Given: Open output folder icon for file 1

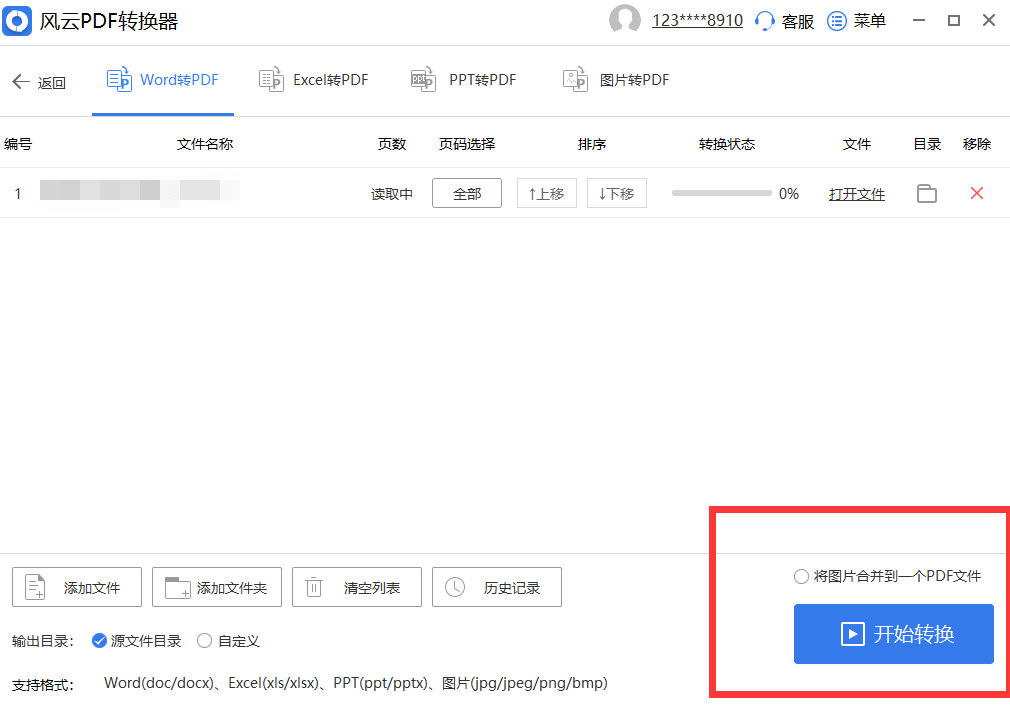Looking at the screenshot, I should [x=927, y=193].
